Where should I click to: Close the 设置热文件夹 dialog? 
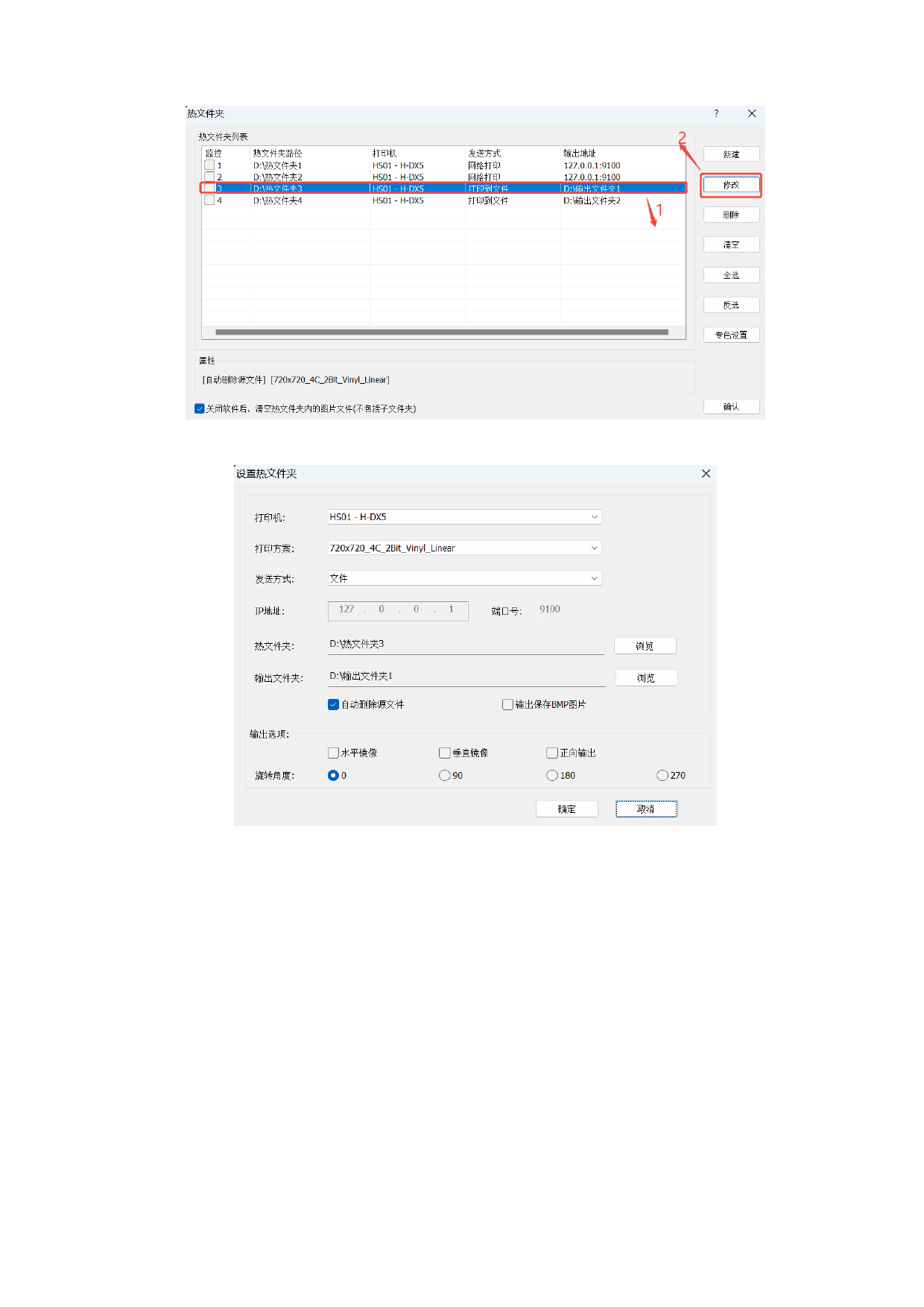tap(706, 473)
